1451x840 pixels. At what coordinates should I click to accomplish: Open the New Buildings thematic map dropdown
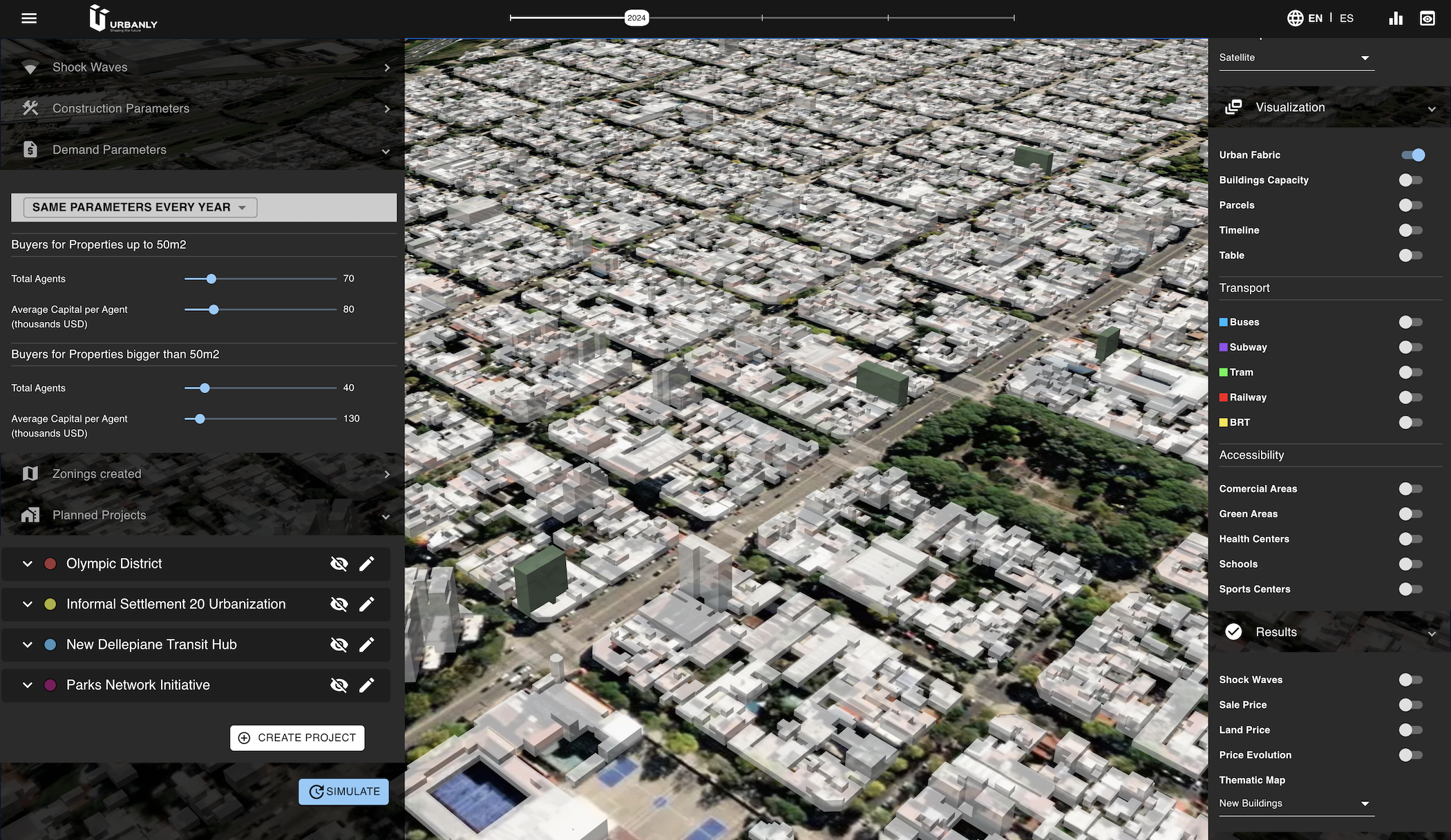[1296, 803]
